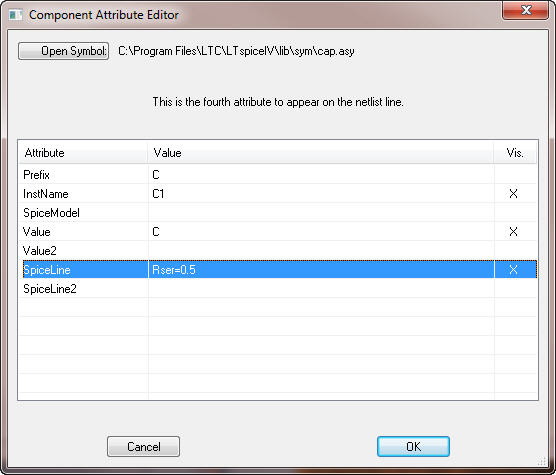This screenshot has height=475, width=556.
Task: Click the Vis. column header
Action: point(515,153)
